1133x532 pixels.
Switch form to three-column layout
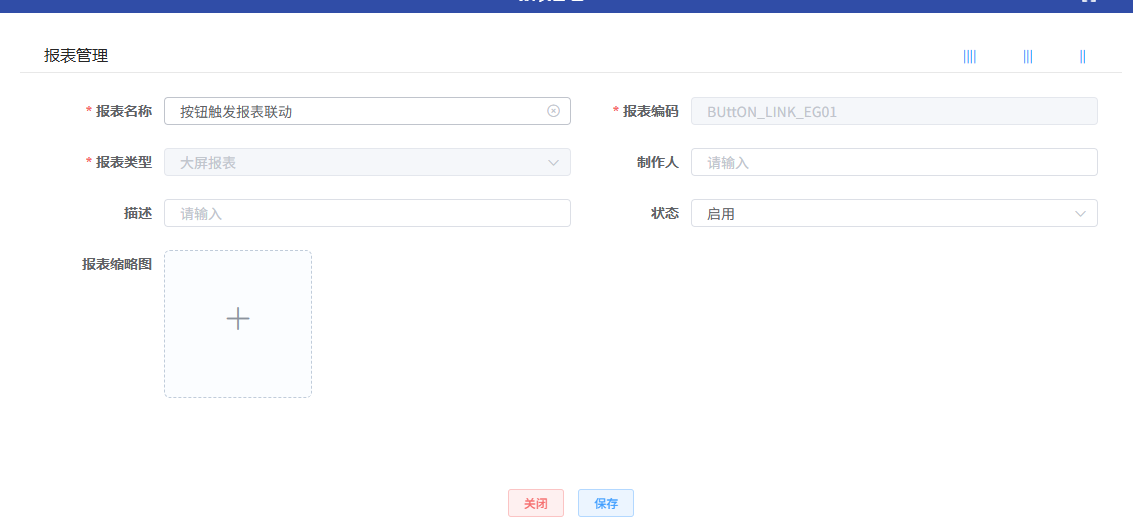[x=1027, y=57]
